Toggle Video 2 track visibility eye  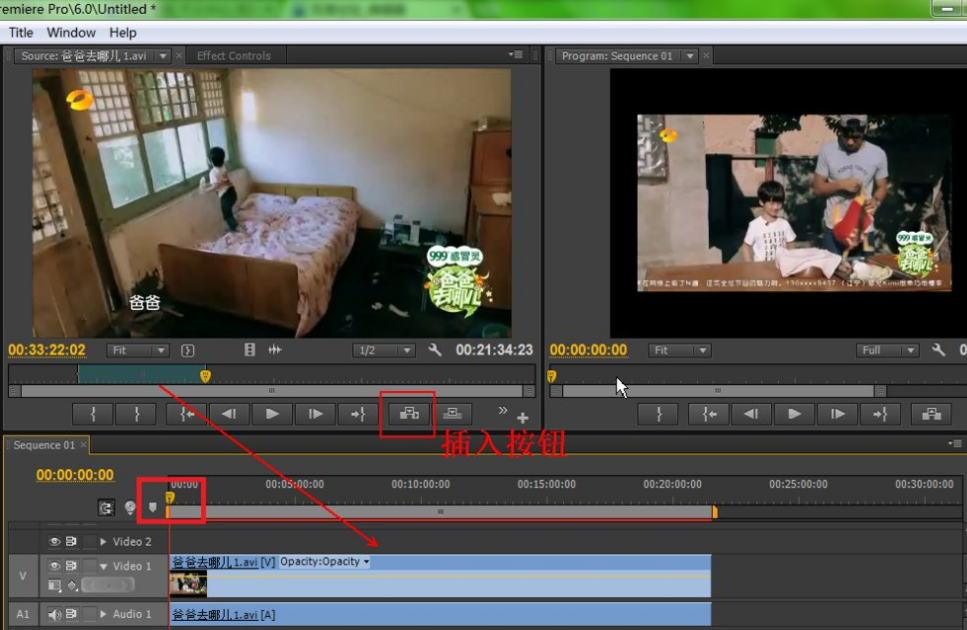click(x=54, y=541)
